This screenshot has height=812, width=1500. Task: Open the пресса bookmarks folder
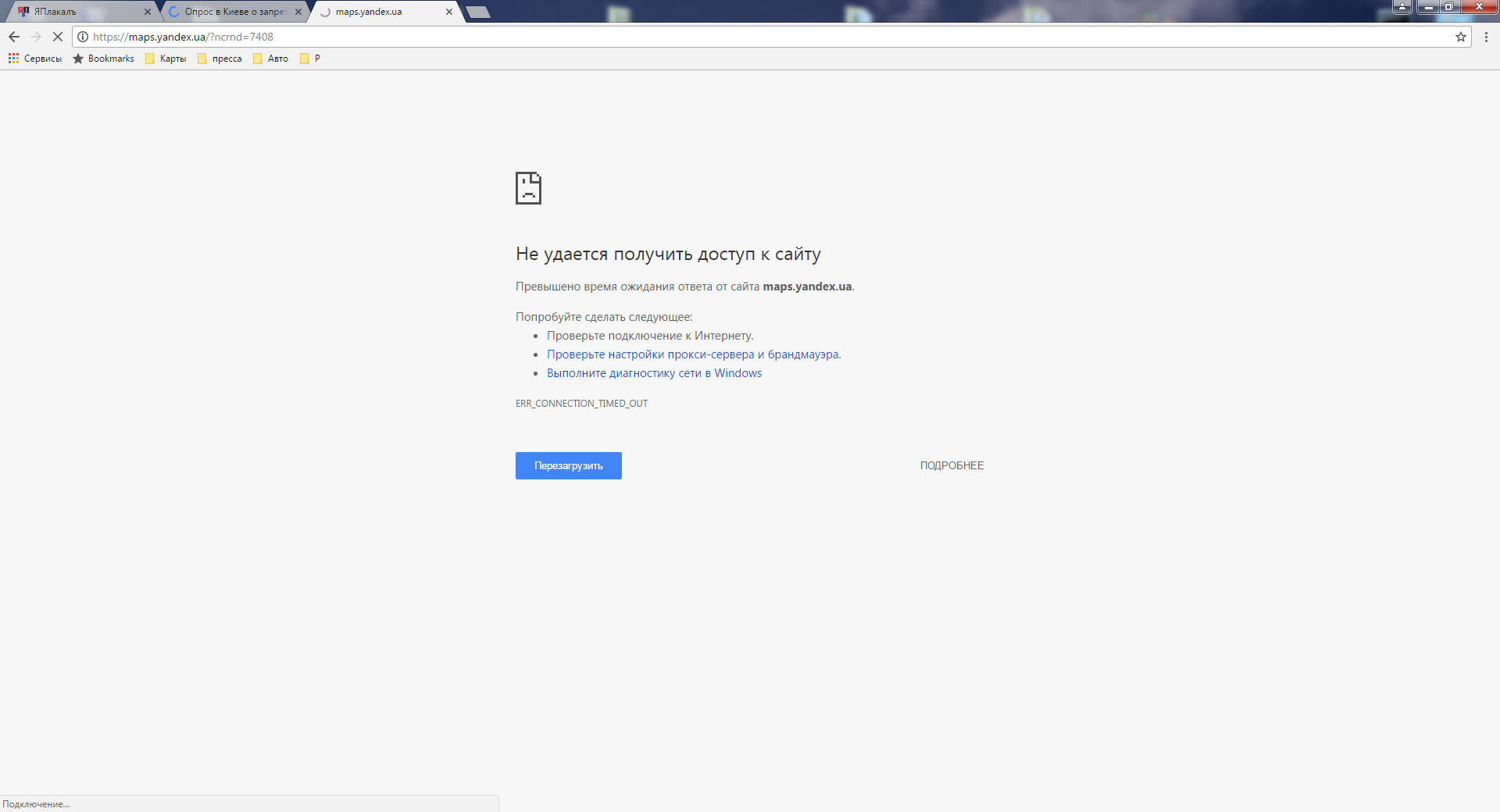coord(220,59)
